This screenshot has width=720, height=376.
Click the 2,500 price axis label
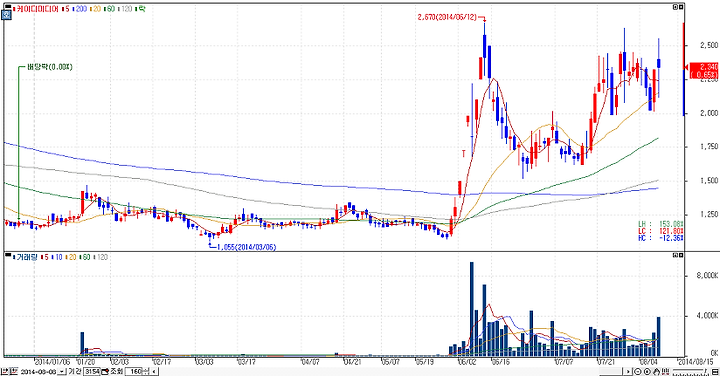[709, 45]
